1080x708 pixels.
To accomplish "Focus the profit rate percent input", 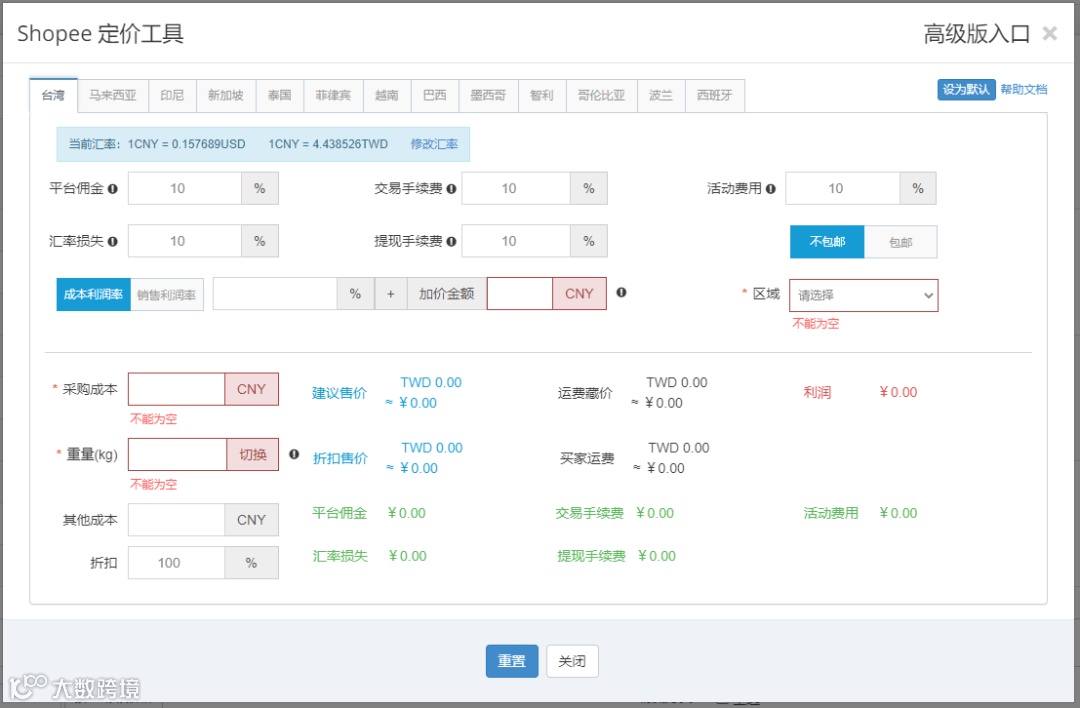I will 275,294.
